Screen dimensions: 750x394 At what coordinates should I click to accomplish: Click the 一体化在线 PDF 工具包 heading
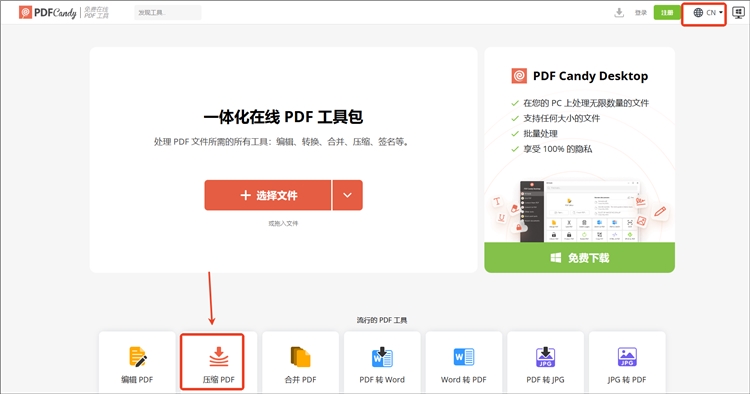(283, 117)
